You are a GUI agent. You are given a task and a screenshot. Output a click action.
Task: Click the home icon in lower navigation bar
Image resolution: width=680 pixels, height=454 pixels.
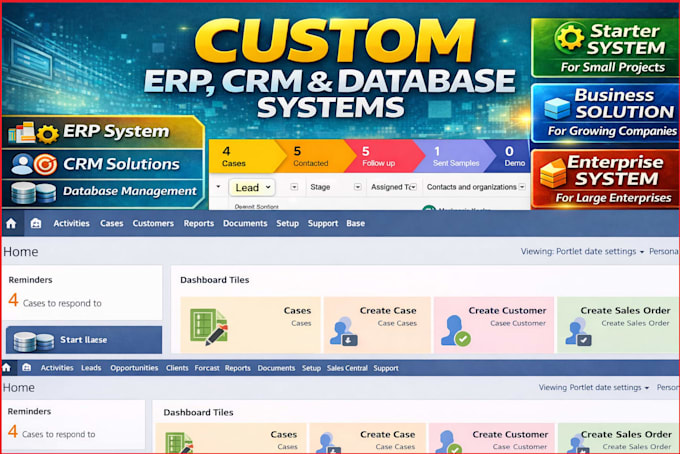click(7, 368)
